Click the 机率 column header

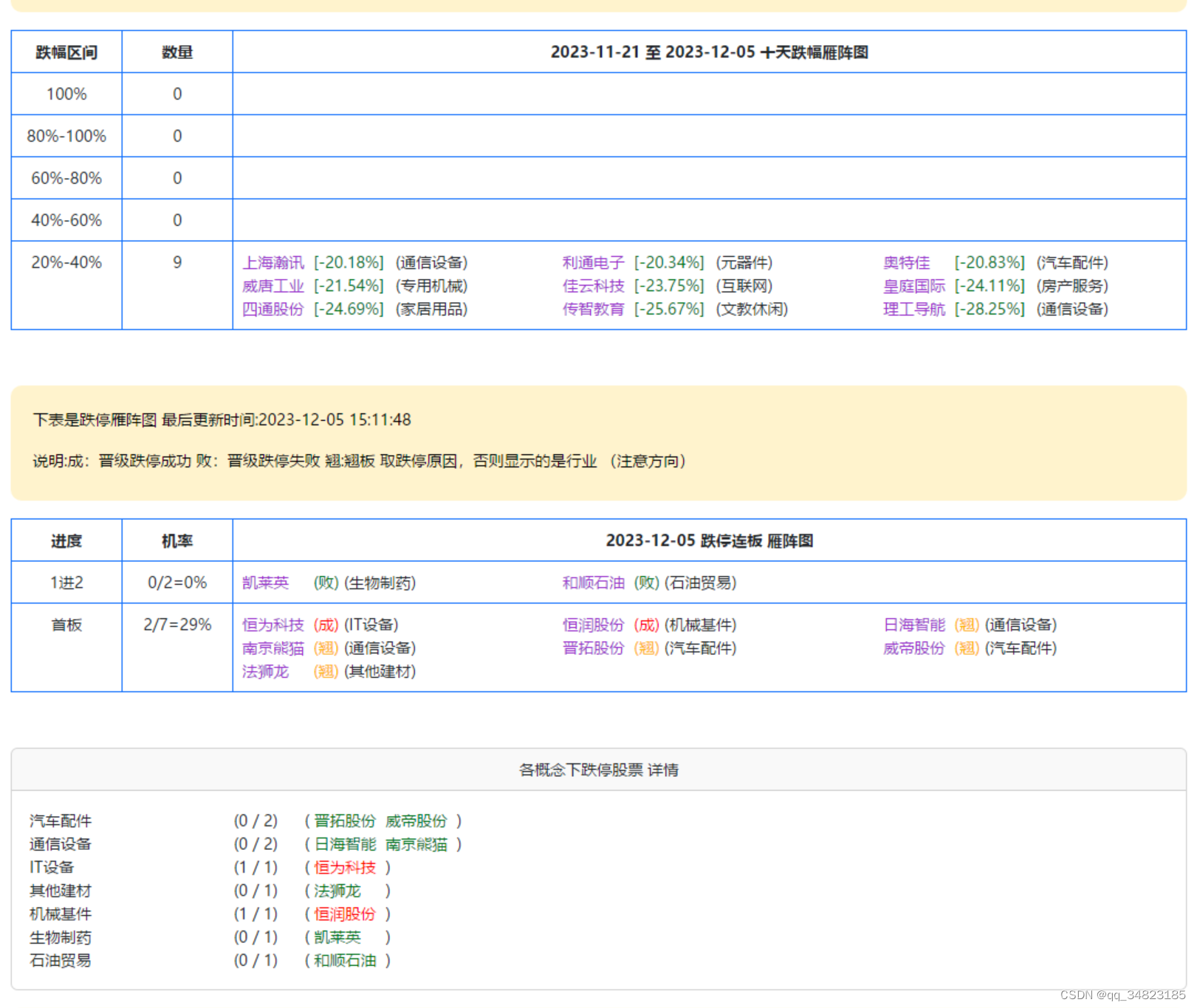click(177, 541)
